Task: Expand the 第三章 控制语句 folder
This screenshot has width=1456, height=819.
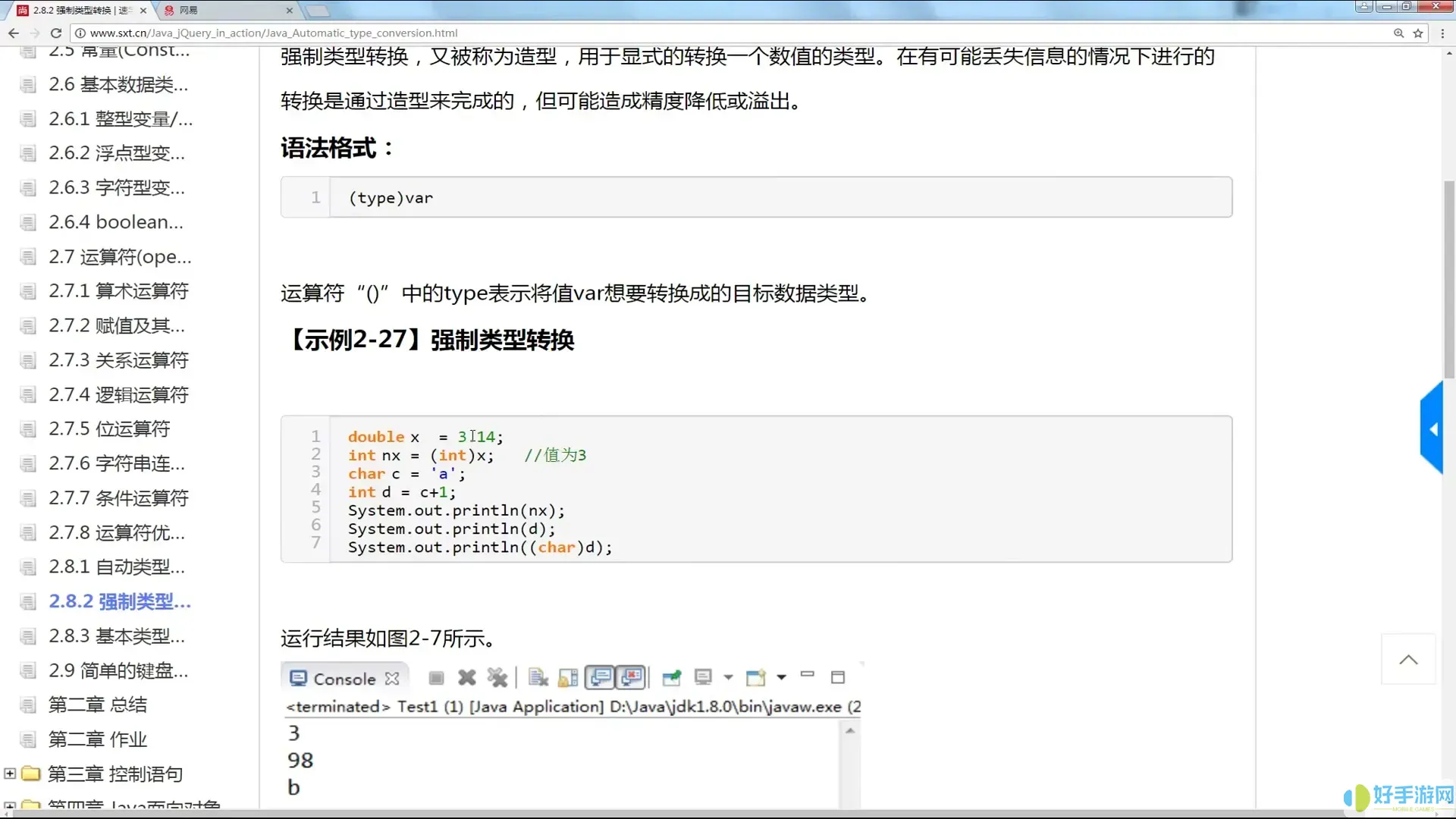Action: click(10, 773)
